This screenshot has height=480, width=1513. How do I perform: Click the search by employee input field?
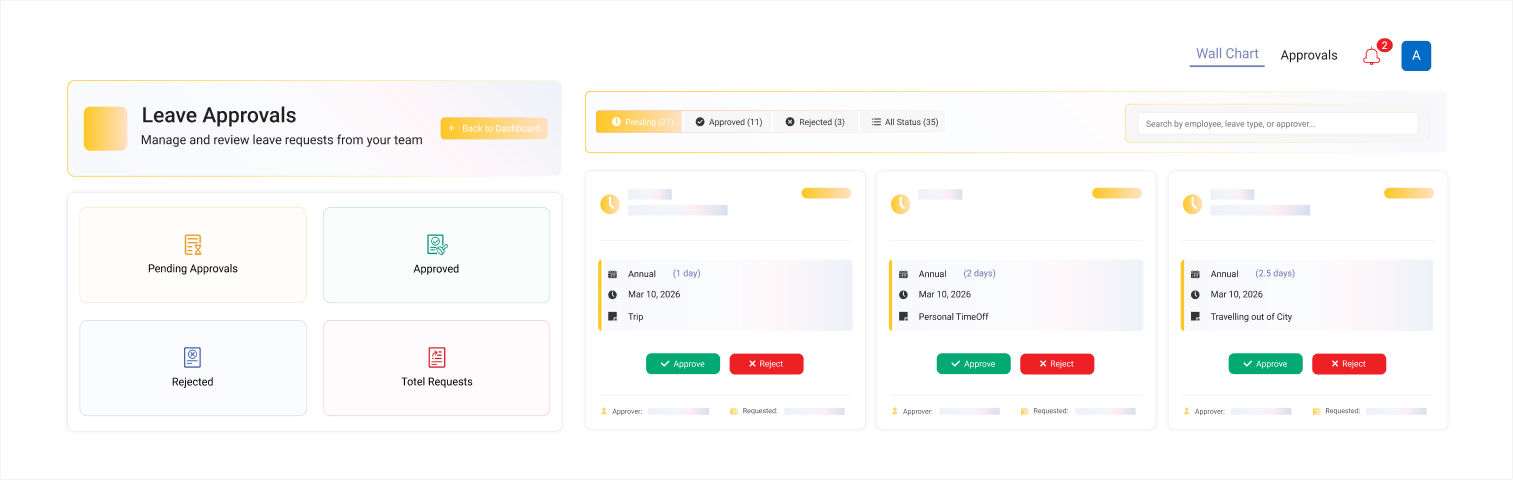pos(1277,124)
